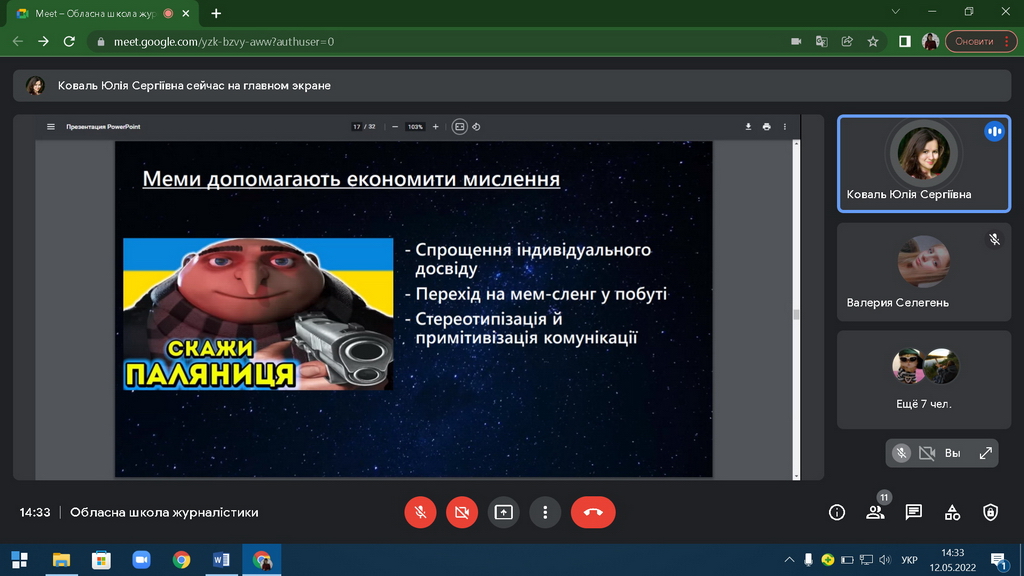The height and width of the screenshot is (576, 1024).
Task: Click the Gru 'Скажи паляниця' meme image
Action: [x=259, y=314]
